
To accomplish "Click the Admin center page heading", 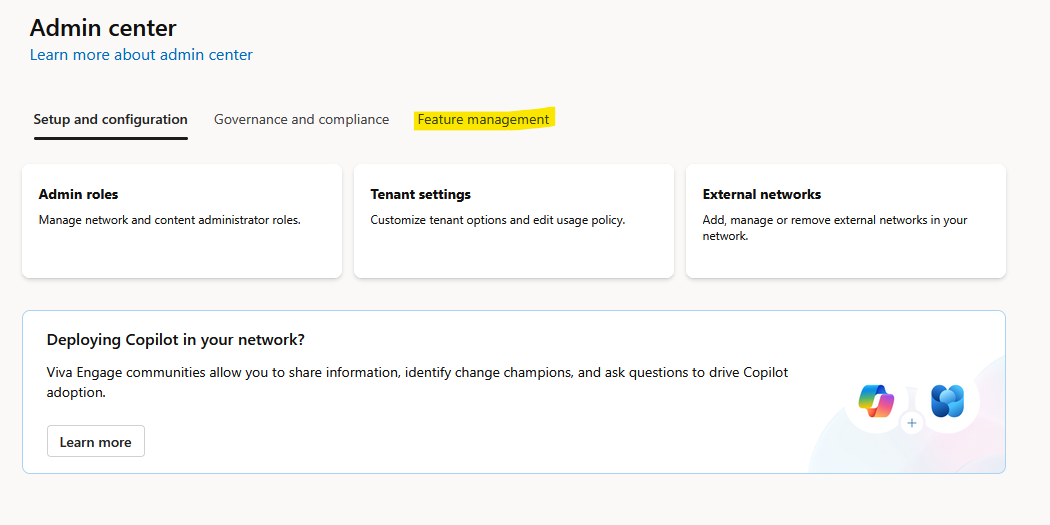I will click(x=103, y=28).
